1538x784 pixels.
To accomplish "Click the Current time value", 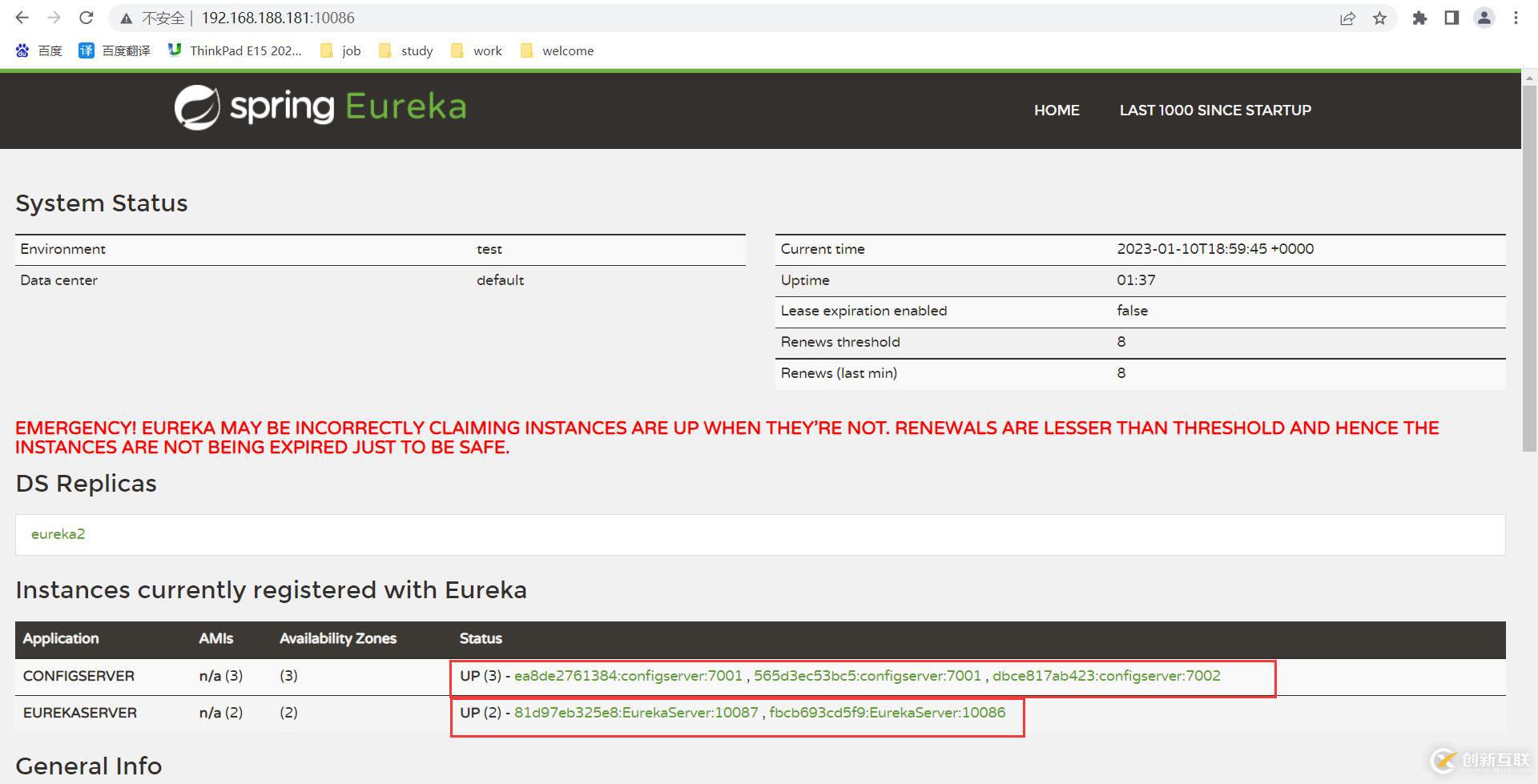I will (1215, 249).
